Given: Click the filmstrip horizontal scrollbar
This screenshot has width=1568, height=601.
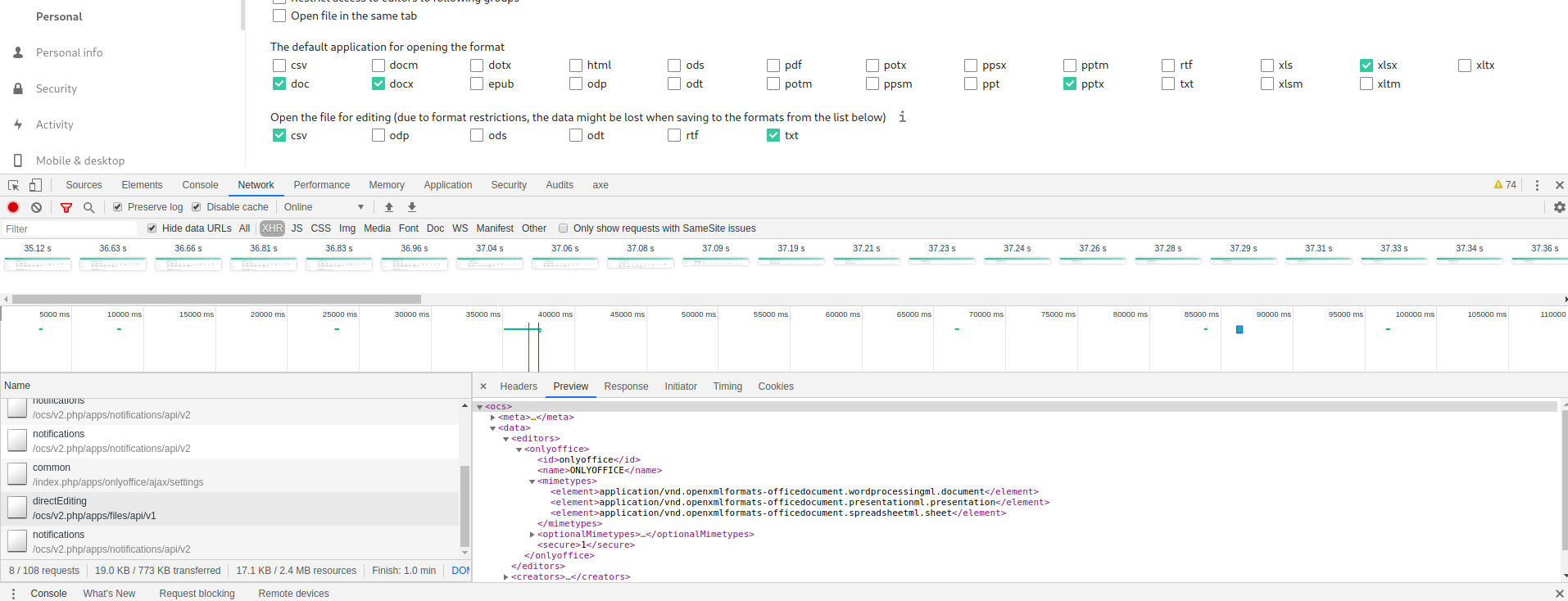Looking at the screenshot, I should pyautogui.click(x=217, y=300).
